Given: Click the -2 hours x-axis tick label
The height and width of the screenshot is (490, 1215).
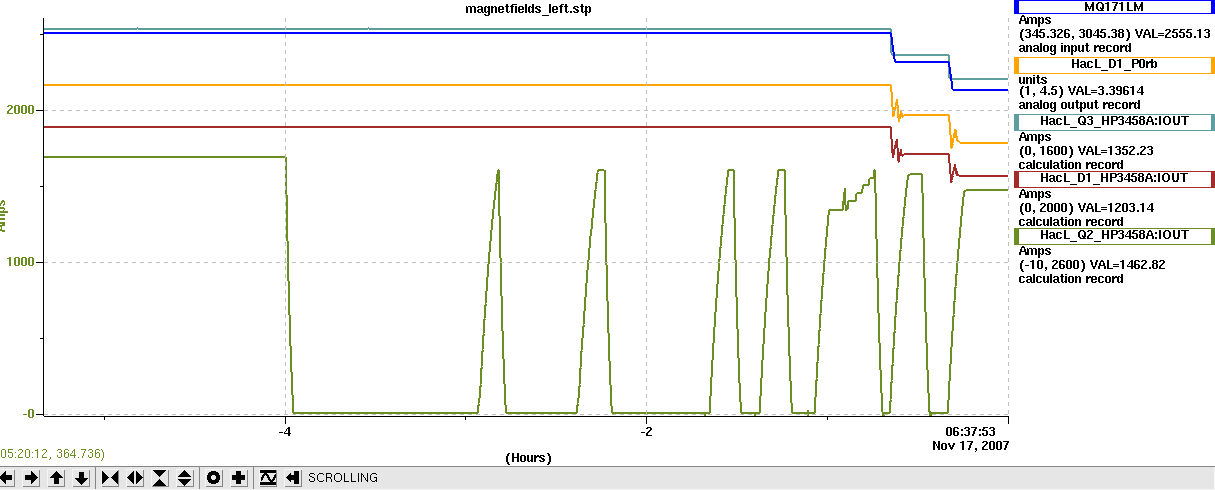Looking at the screenshot, I should click(x=646, y=432).
